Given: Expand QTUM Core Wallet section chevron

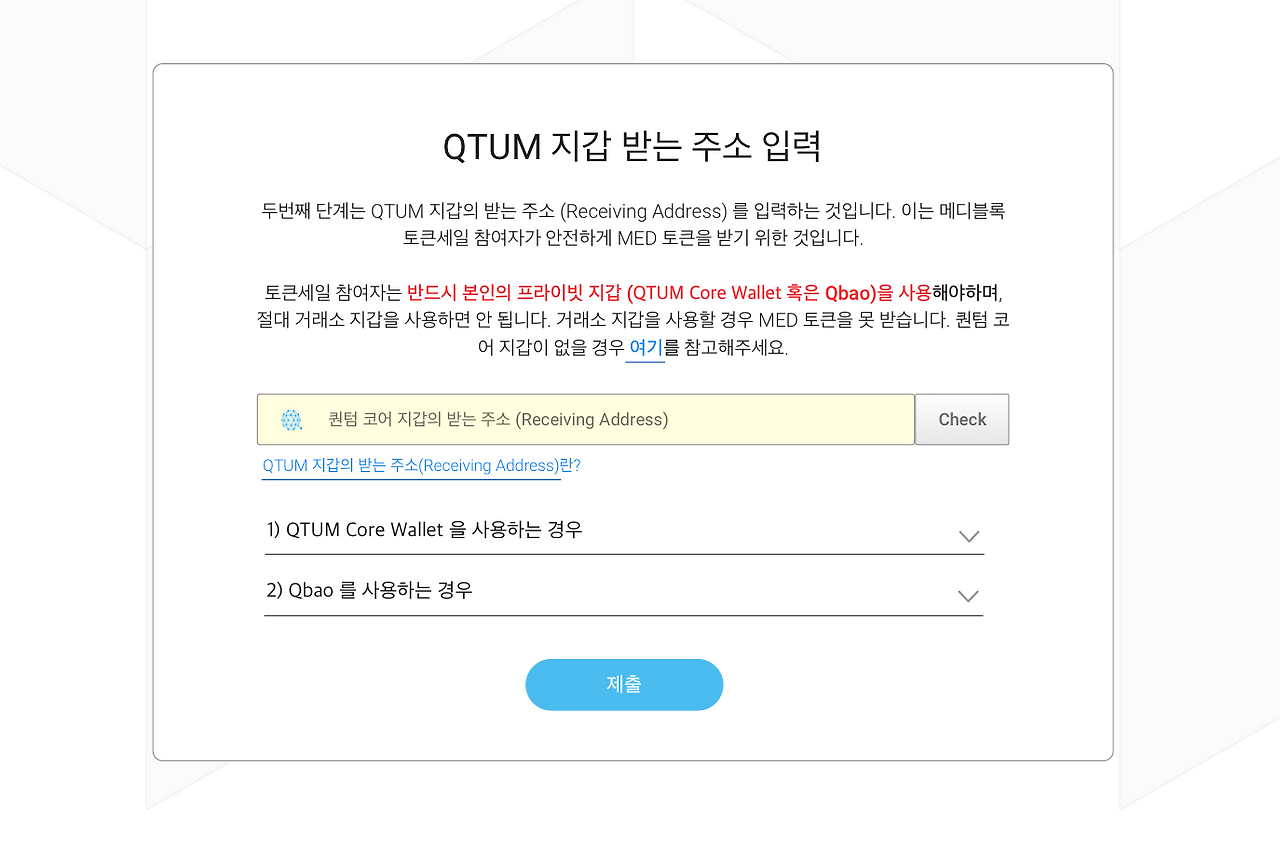Looking at the screenshot, I should click(x=968, y=535).
